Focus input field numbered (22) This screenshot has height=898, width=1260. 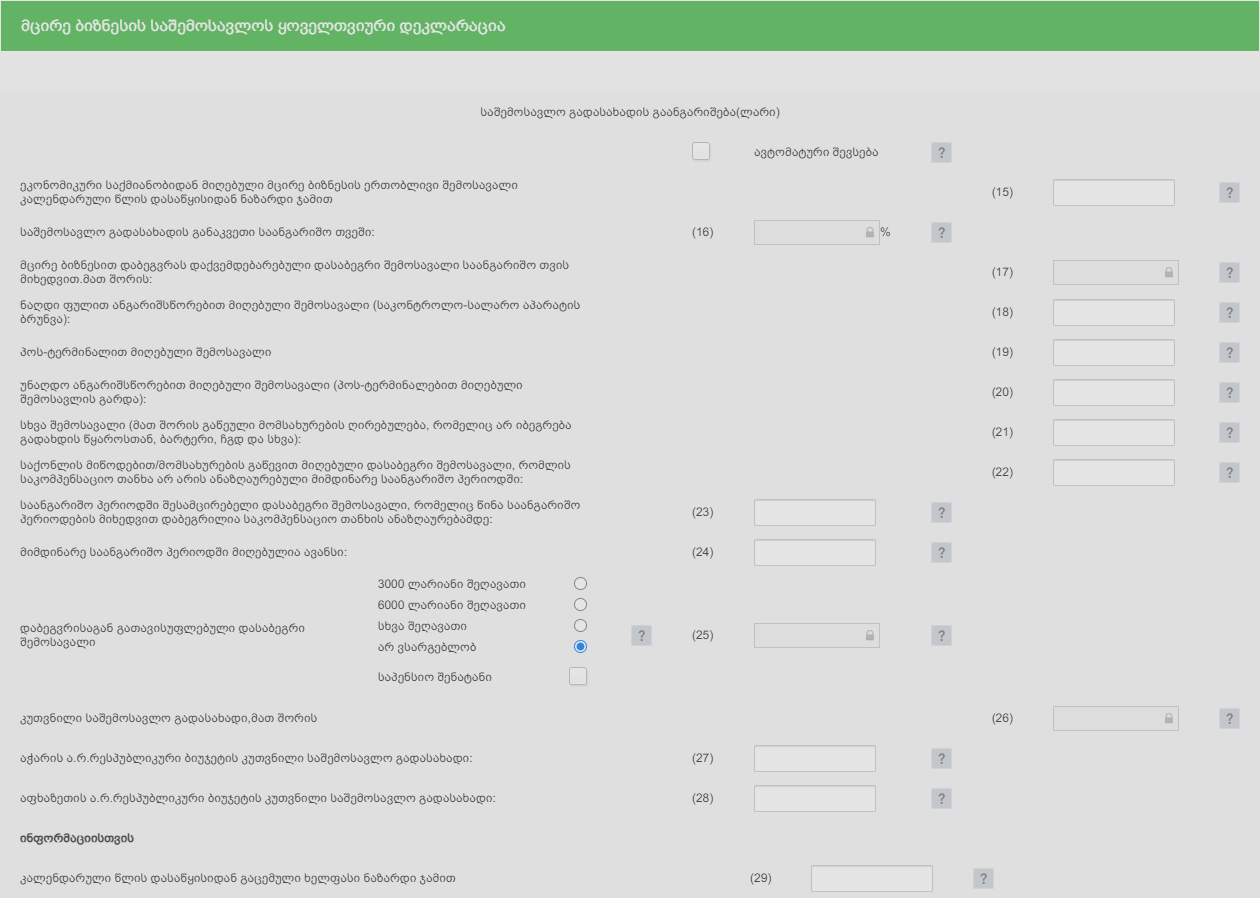coord(1114,472)
